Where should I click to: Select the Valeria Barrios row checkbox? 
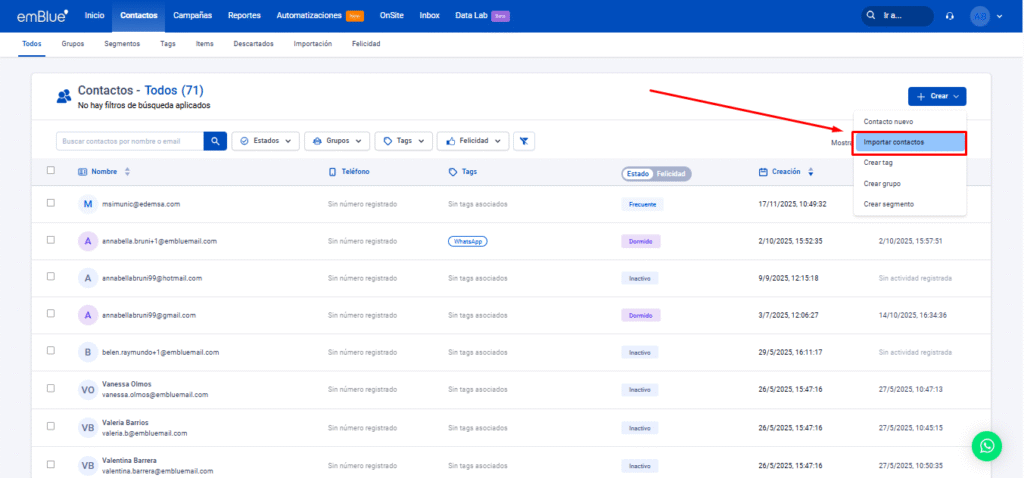tap(51, 427)
